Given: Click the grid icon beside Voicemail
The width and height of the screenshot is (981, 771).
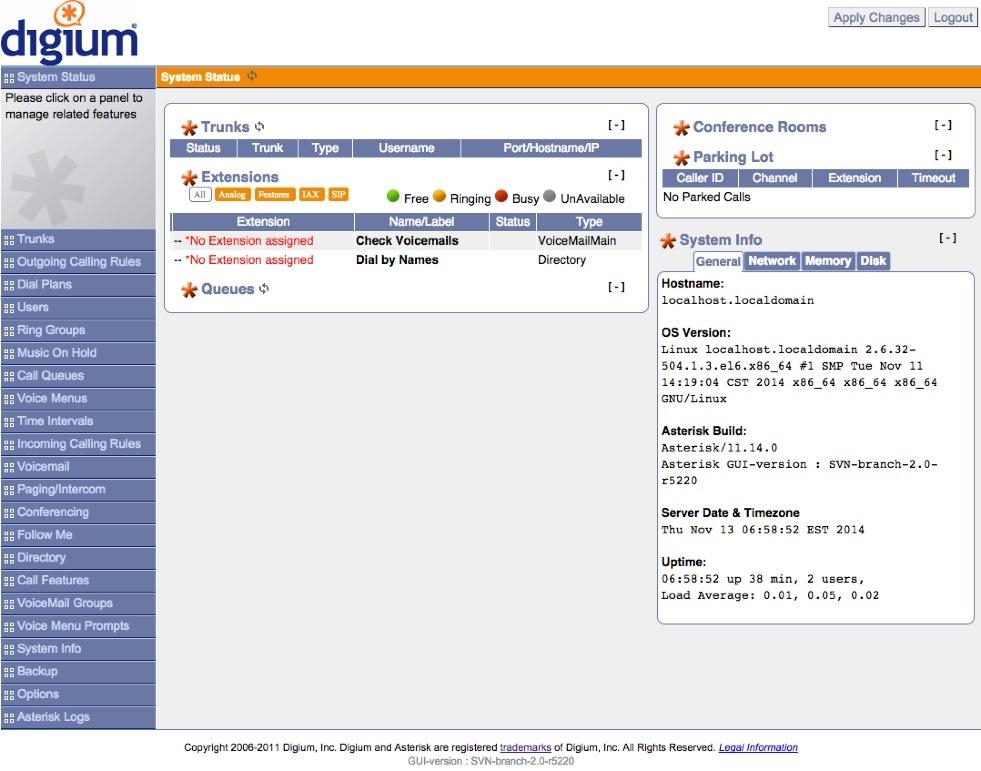Looking at the screenshot, I should [x=9, y=467].
